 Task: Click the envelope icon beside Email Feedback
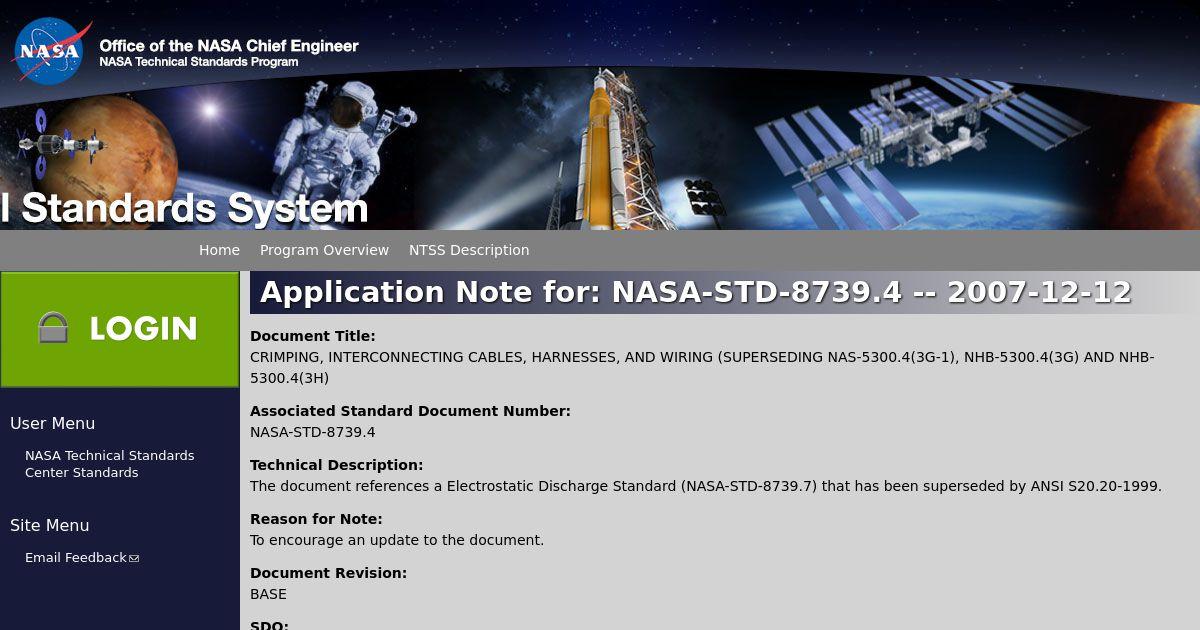134,558
